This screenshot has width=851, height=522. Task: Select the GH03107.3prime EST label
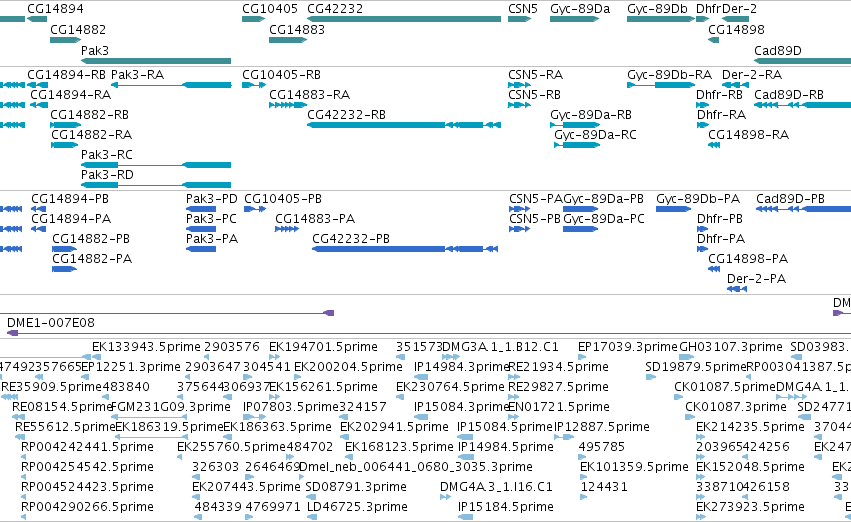coord(731,347)
